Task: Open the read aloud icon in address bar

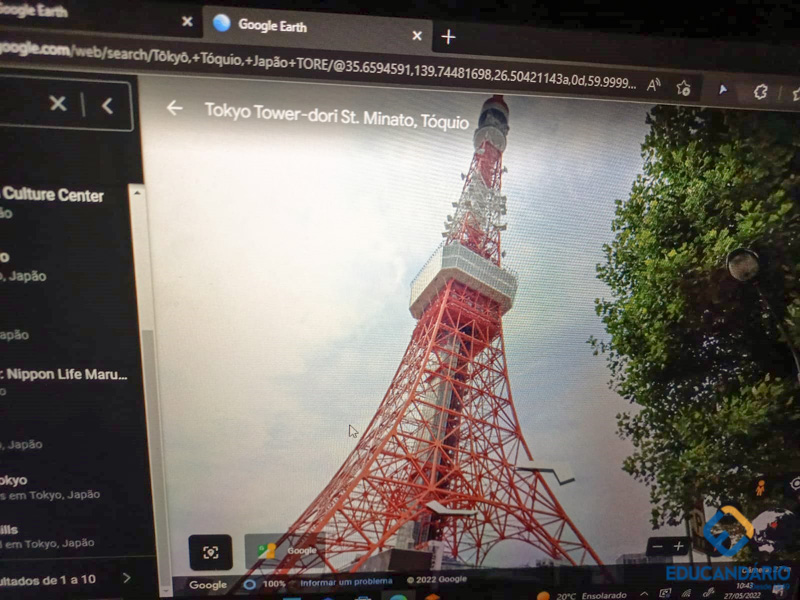Action: (x=654, y=86)
